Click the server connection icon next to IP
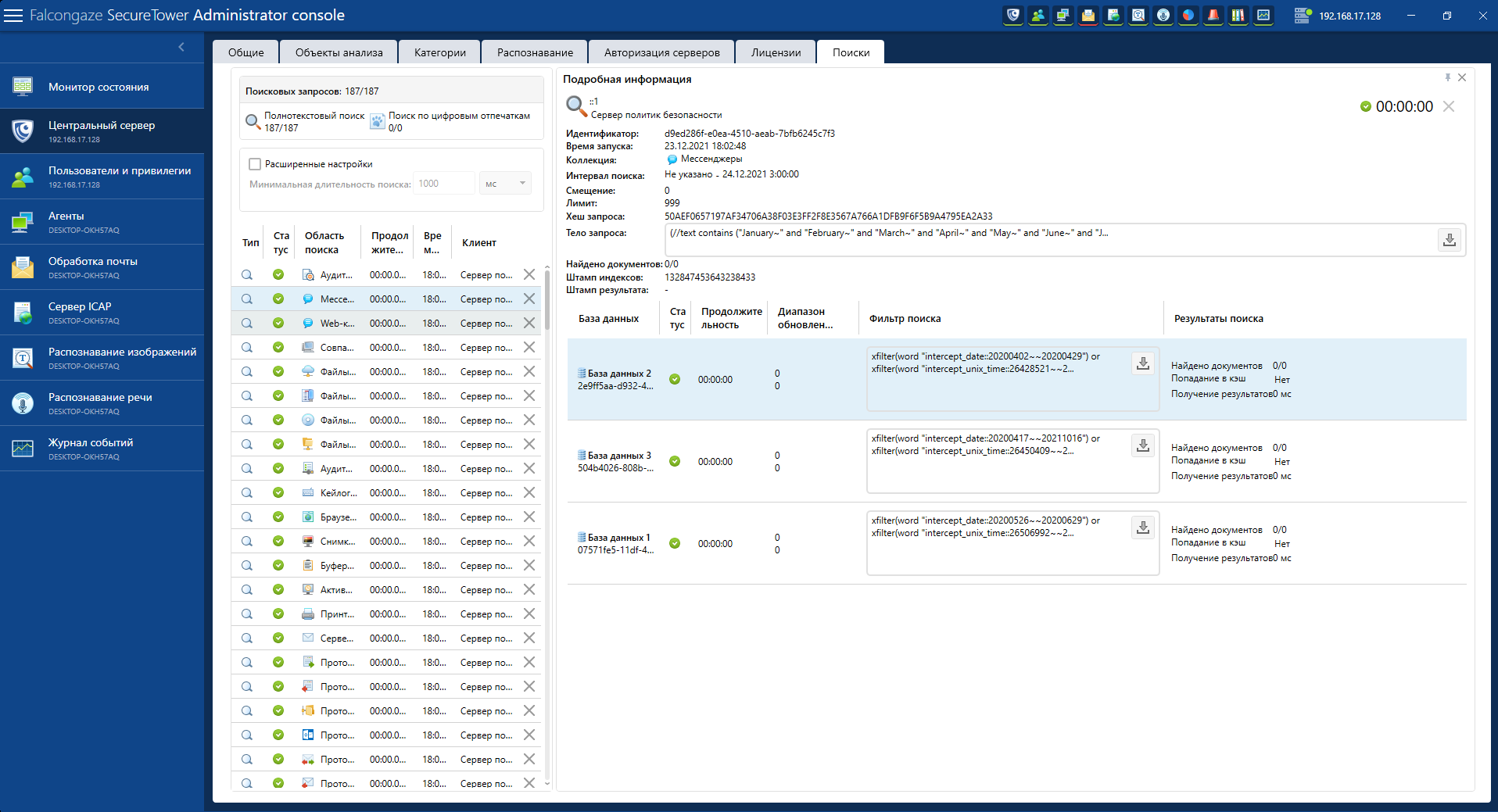Screen dimensions: 1498x812 (1303, 16)
